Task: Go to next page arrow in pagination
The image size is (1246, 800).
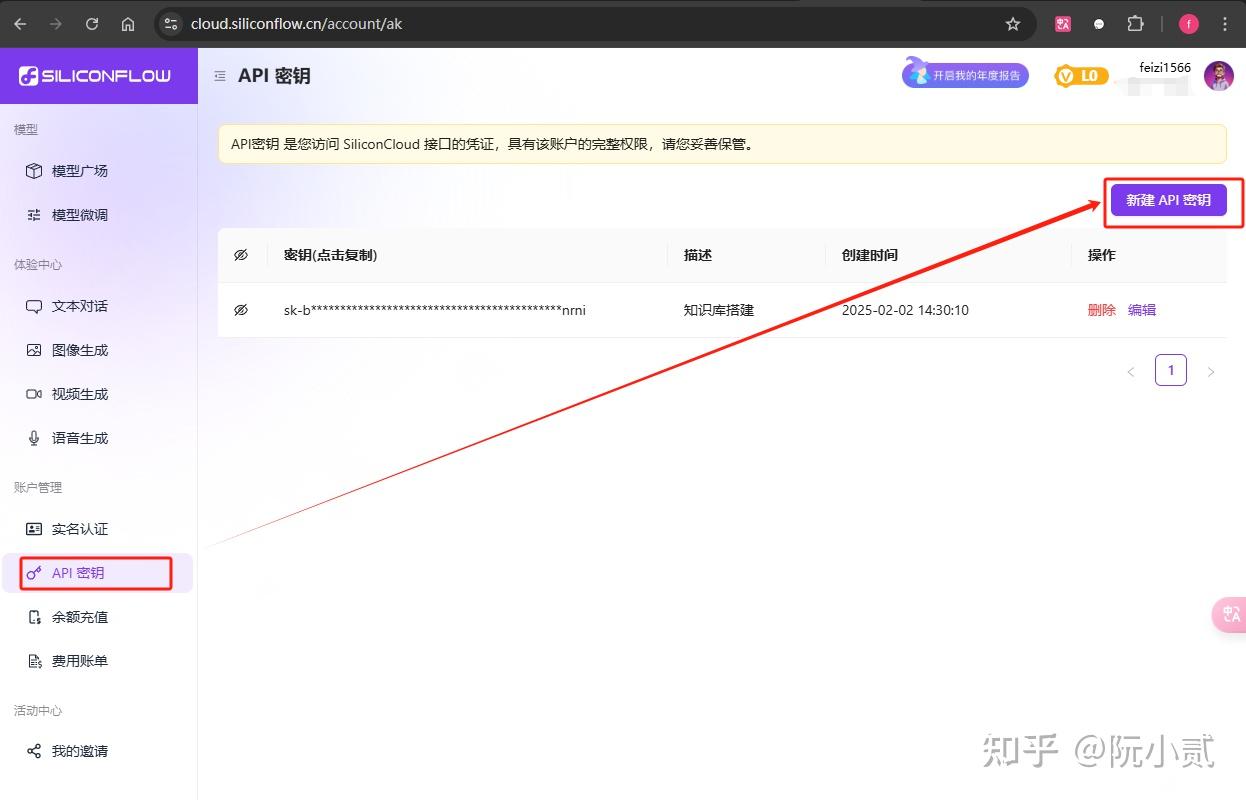Action: (1211, 372)
